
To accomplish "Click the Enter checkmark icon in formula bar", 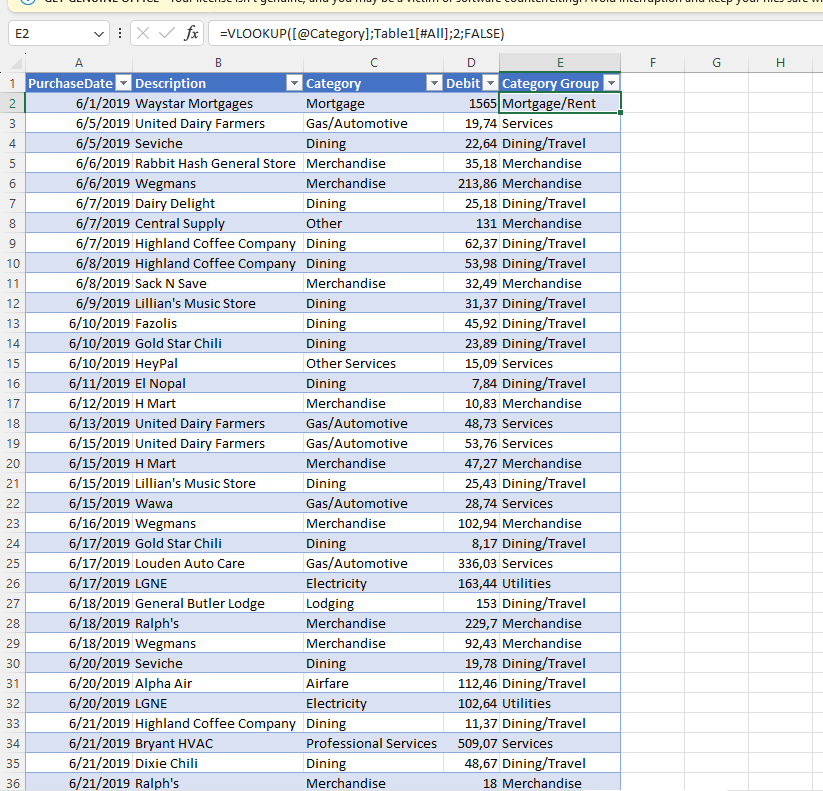I will click(x=166, y=34).
